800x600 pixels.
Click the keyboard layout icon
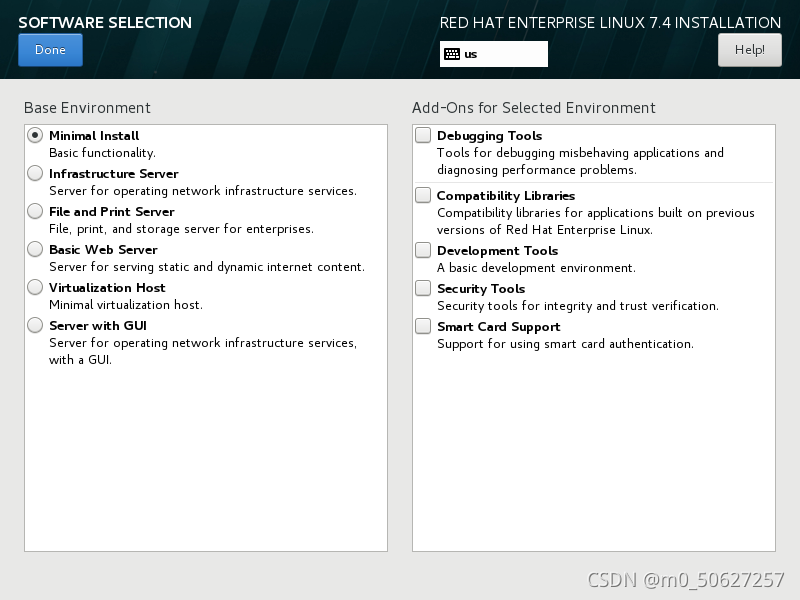pyautogui.click(x=452, y=54)
